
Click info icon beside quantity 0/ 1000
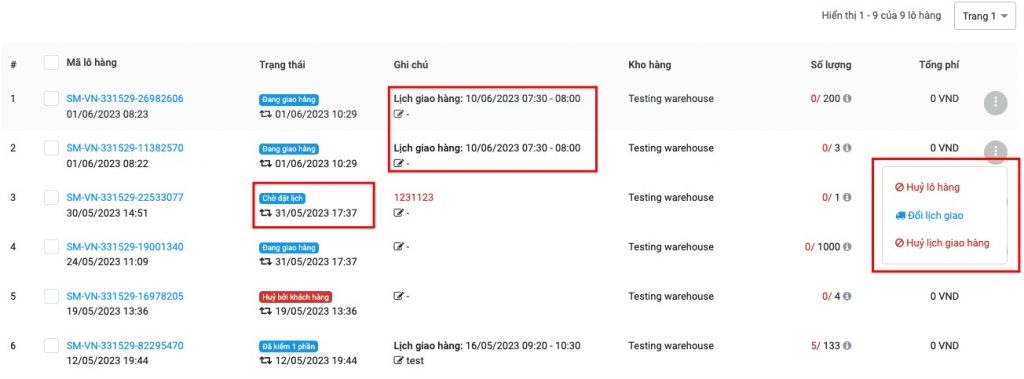coord(847,248)
